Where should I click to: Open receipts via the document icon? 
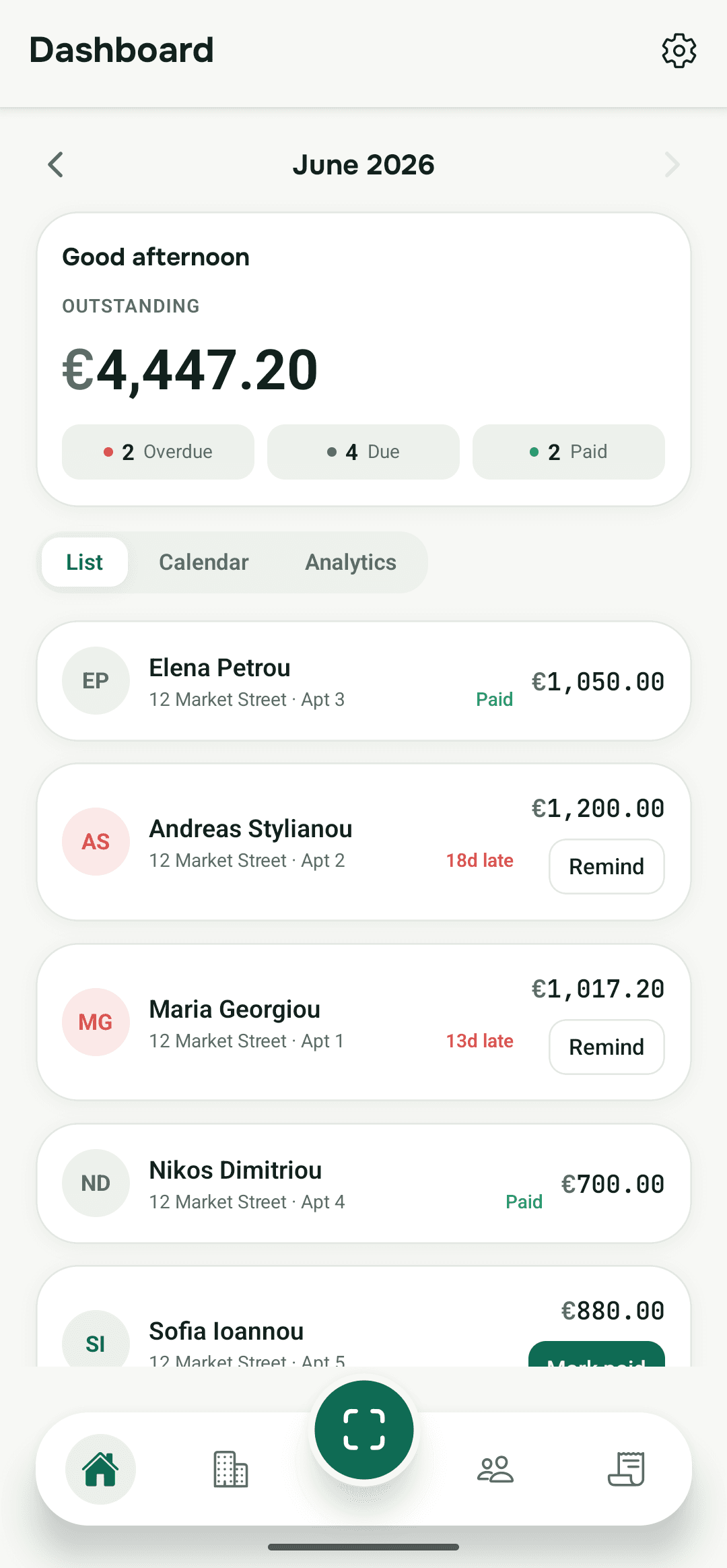(627, 1469)
